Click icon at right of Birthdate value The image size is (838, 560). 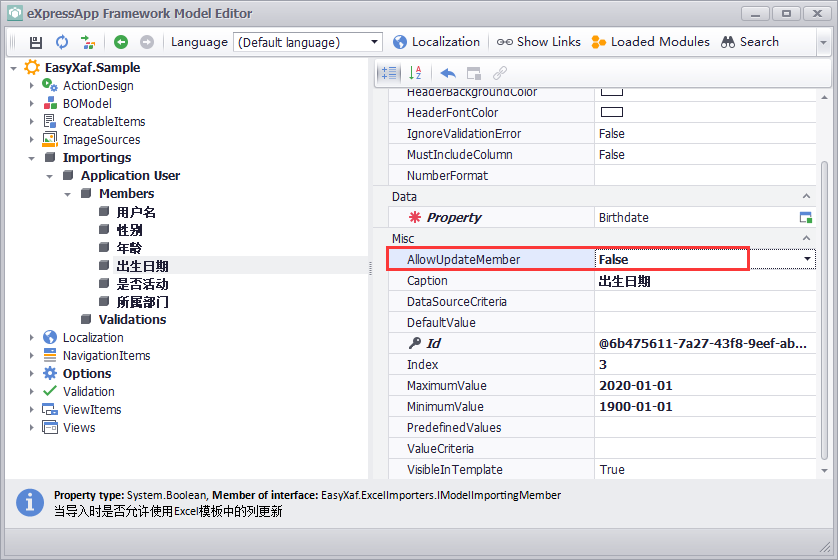805,218
